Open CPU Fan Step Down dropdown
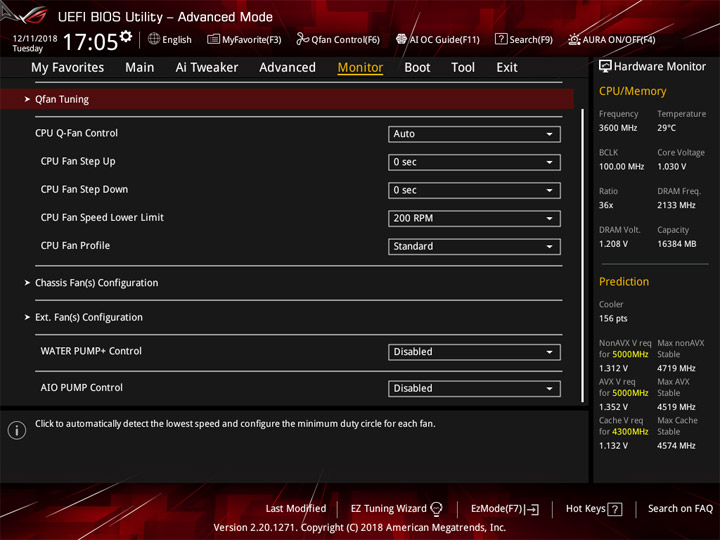Screen dimensions: 720x540 [474, 191]
